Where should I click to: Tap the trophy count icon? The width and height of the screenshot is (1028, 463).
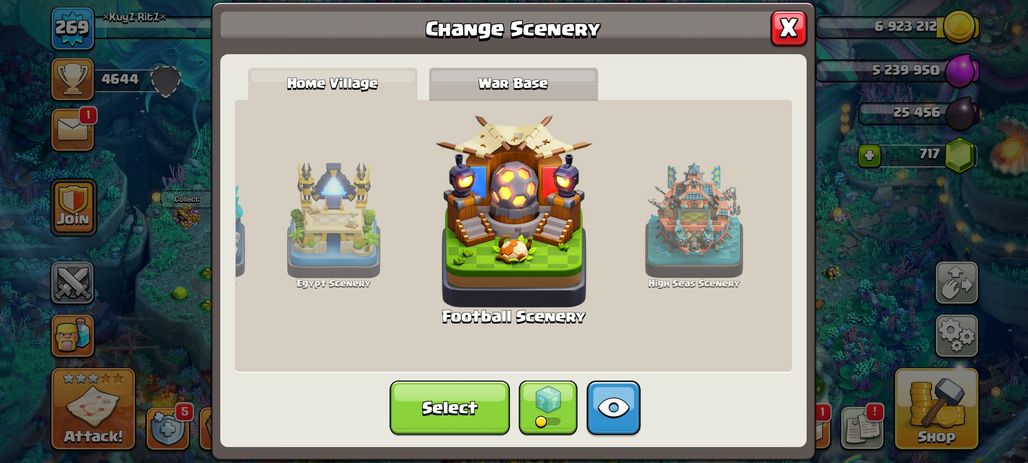point(73,79)
